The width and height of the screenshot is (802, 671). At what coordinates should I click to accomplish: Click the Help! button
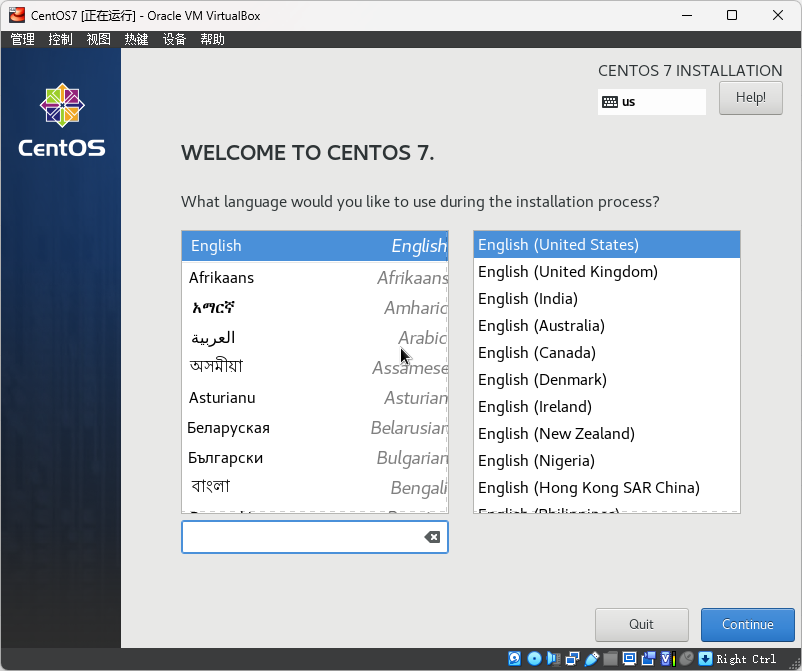coord(750,98)
